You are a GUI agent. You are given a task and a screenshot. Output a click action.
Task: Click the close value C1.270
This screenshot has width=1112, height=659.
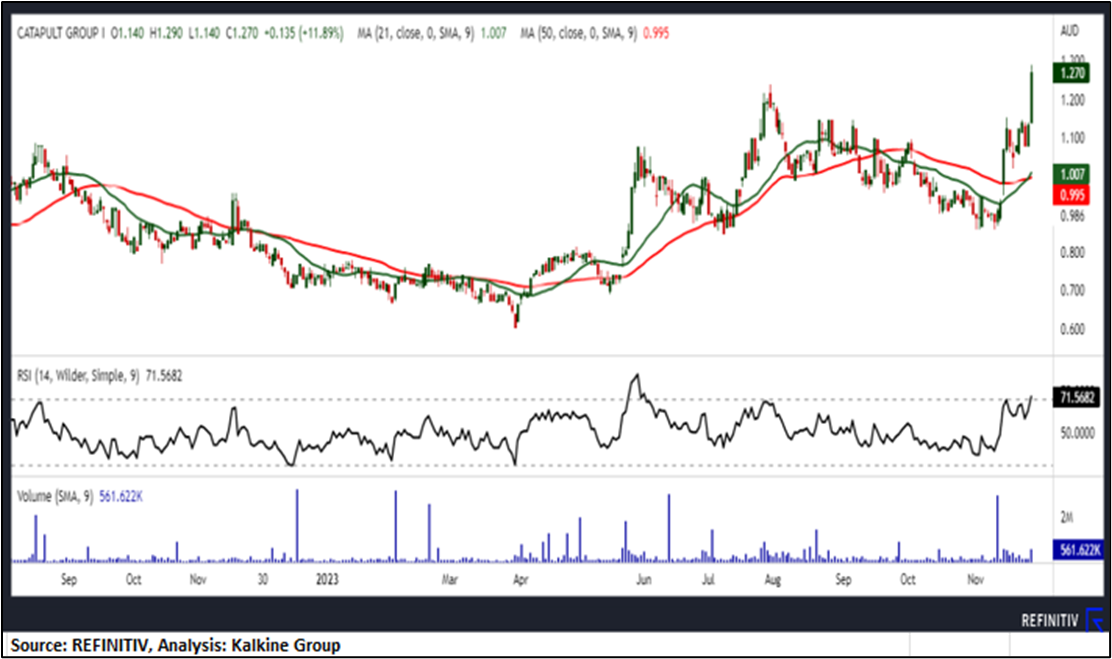[242, 33]
